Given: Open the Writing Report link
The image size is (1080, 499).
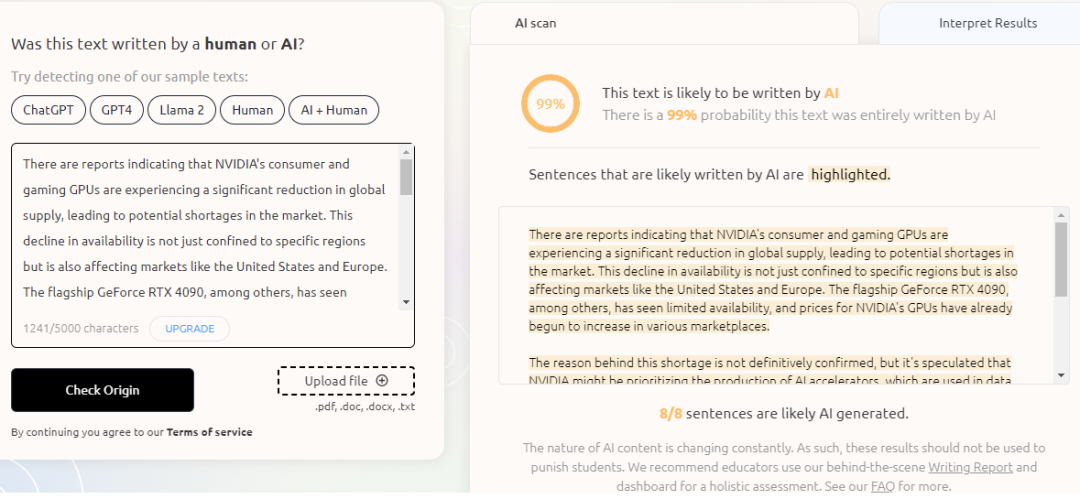Looking at the screenshot, I should [x=970, y=467].
